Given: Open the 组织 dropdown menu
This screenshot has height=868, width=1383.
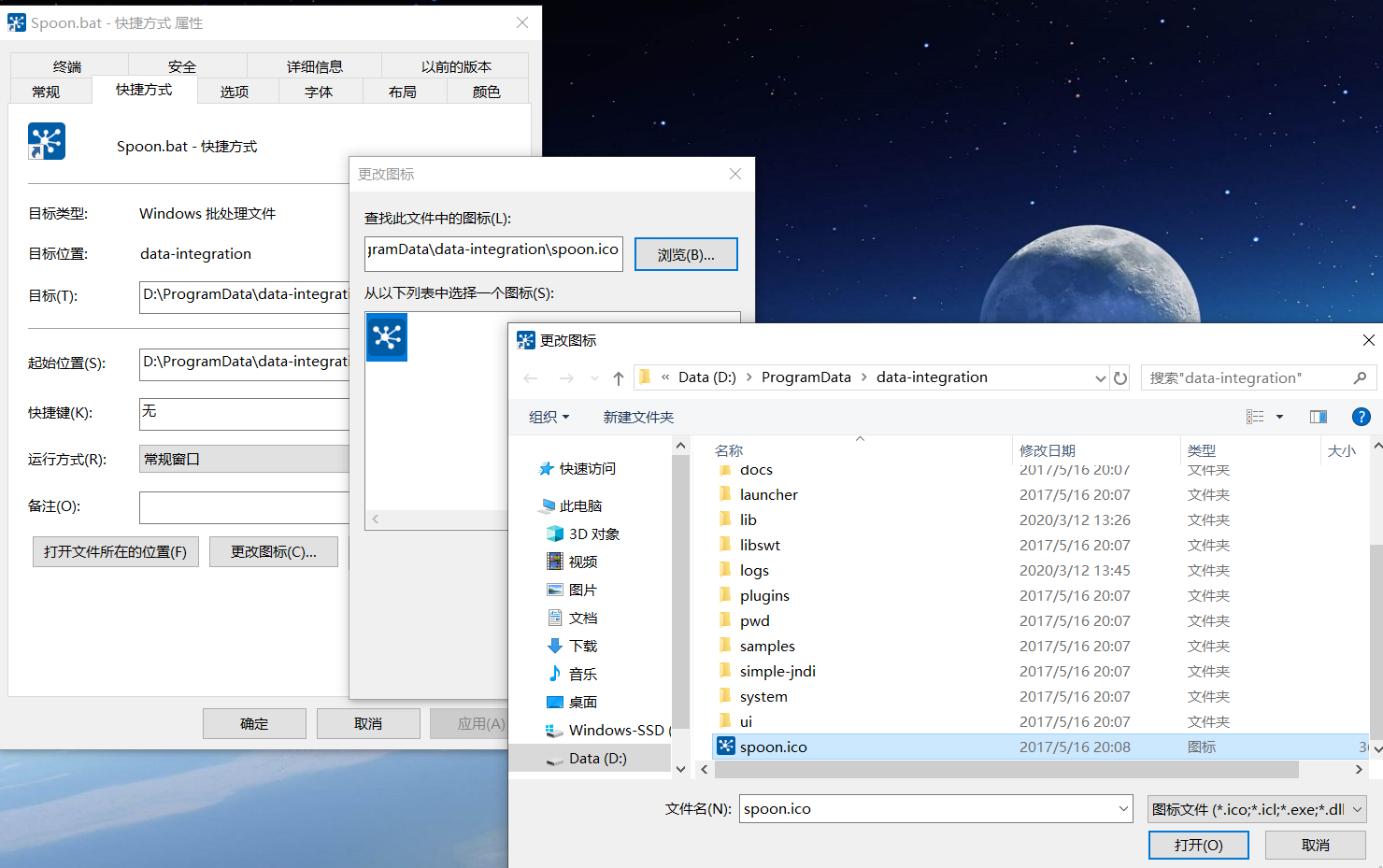Looking at the screenshot, I should coord(549,417).
